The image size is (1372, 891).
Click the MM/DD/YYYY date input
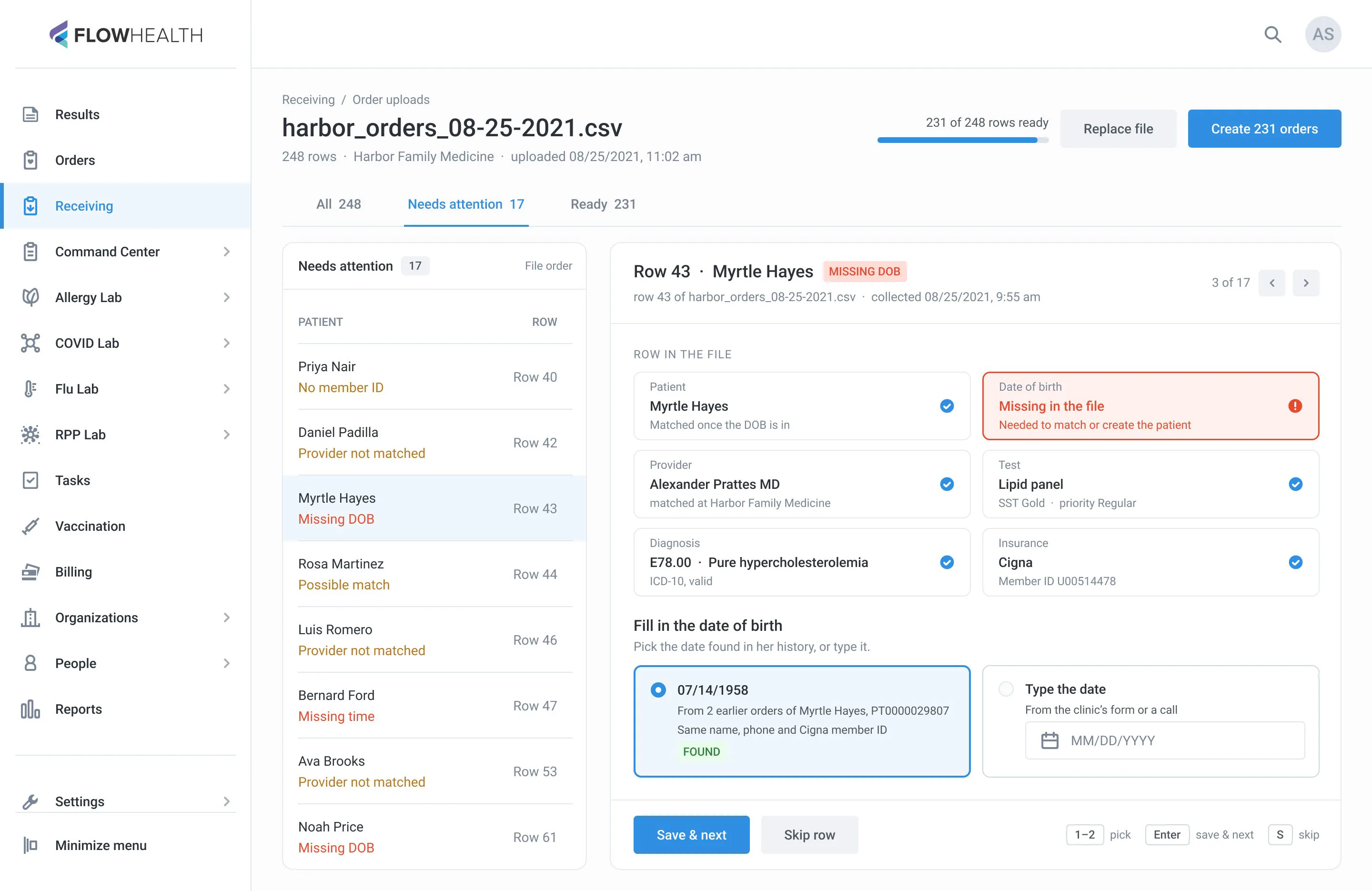(x=1165, y=740)
